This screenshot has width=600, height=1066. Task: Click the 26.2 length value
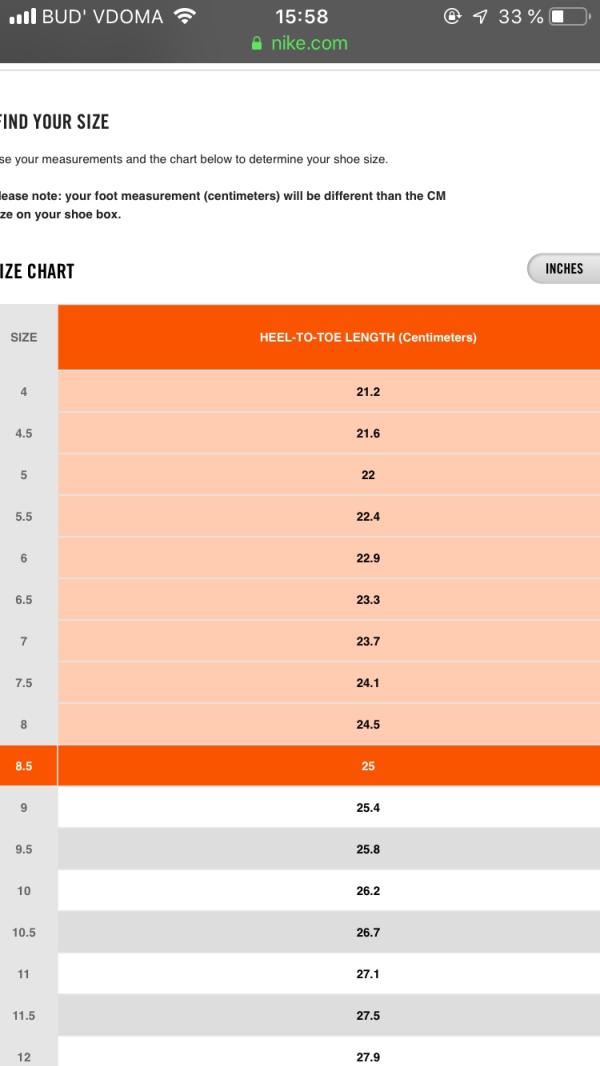tap(368, 891)
